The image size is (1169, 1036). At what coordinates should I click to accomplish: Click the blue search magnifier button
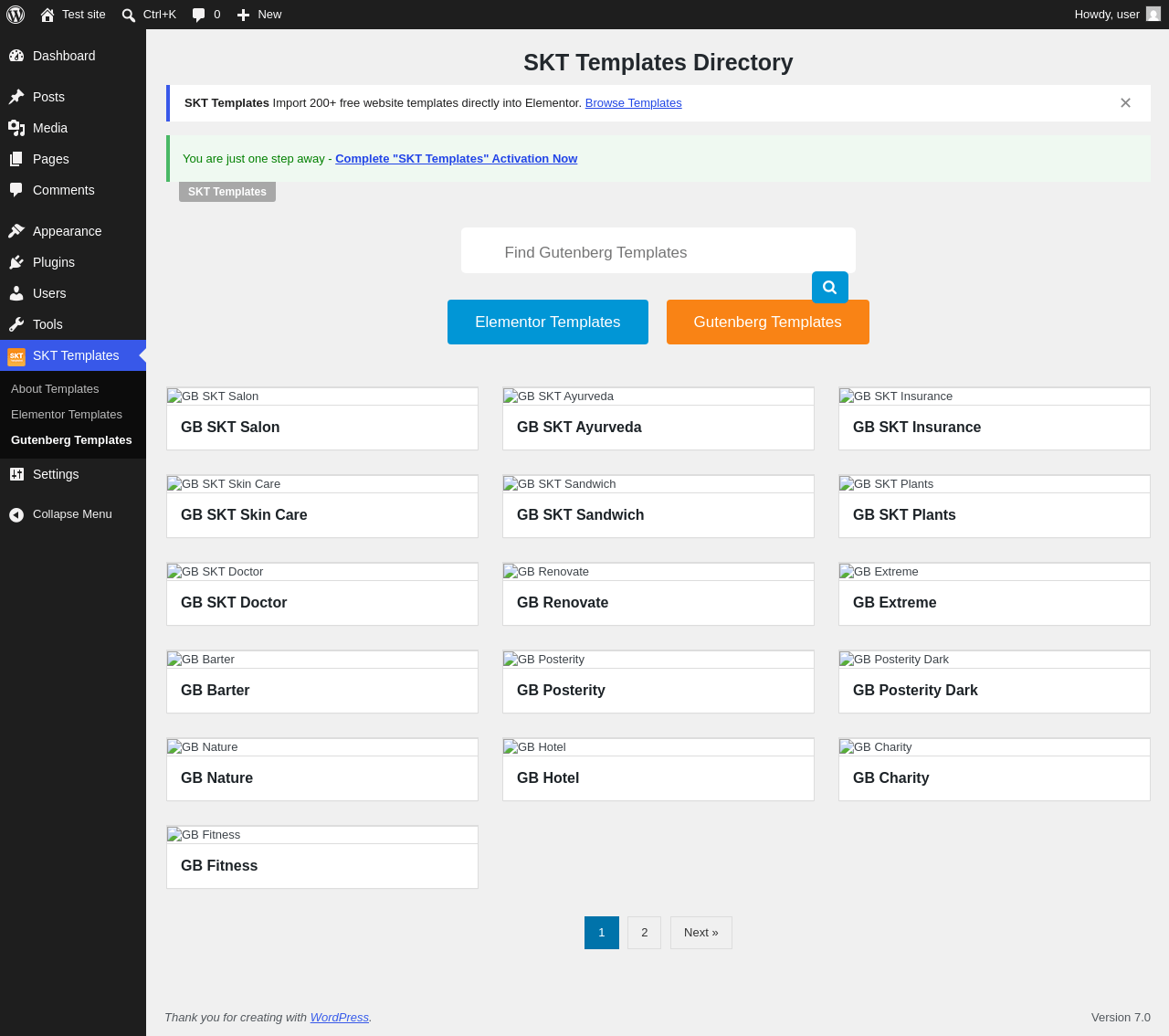[x=830, y=287]
